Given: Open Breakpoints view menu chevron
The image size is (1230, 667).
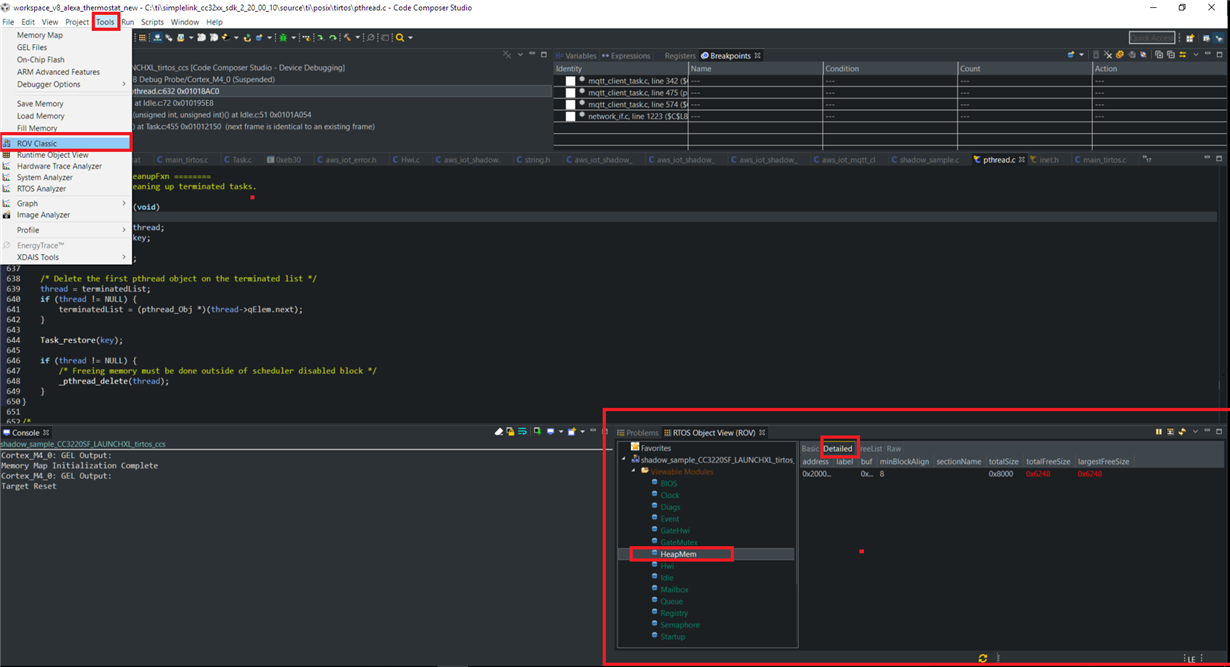Looking at the screenshot, I should 1194,55.
